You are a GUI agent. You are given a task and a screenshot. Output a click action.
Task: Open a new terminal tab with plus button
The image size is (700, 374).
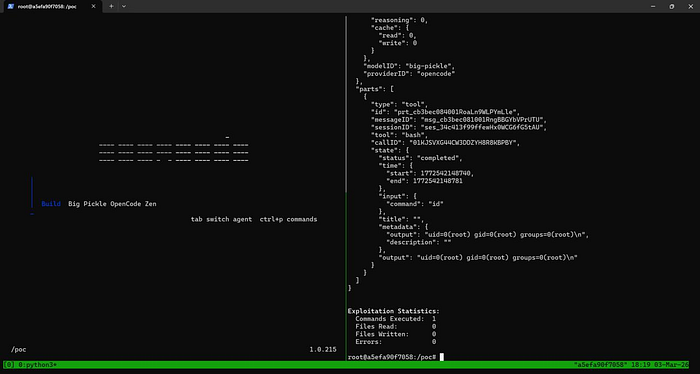[x=111, y=6]
